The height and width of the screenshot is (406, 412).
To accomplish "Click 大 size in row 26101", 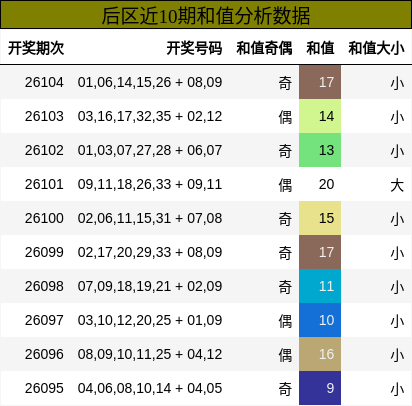I will pos(397,185).
